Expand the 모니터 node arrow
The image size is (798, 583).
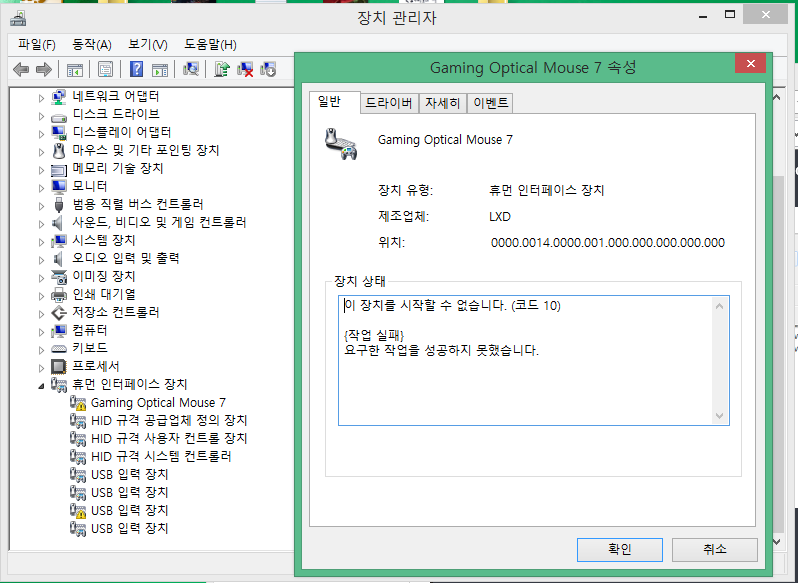point(42,188)
